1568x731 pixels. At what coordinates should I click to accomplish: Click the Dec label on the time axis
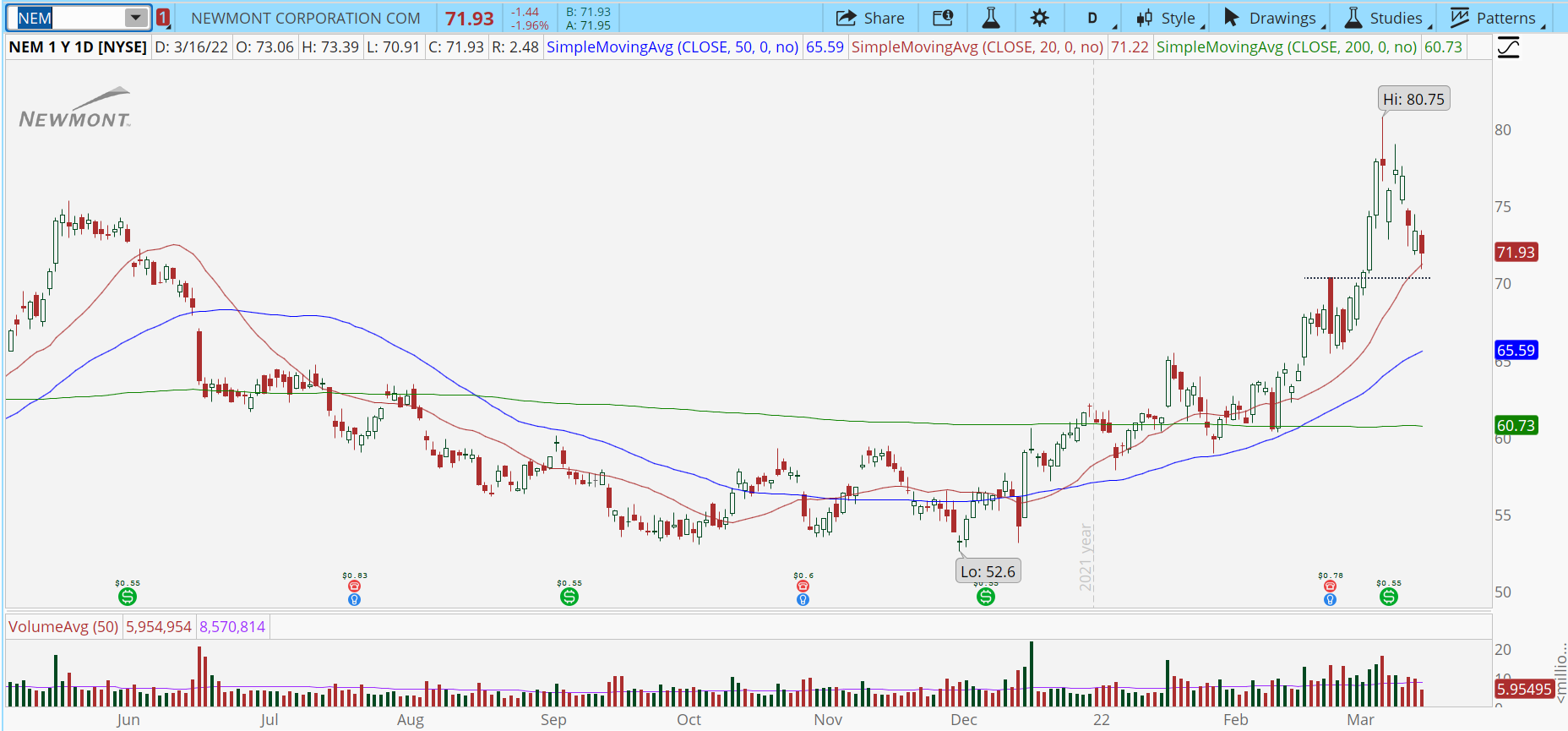[964, 720]
